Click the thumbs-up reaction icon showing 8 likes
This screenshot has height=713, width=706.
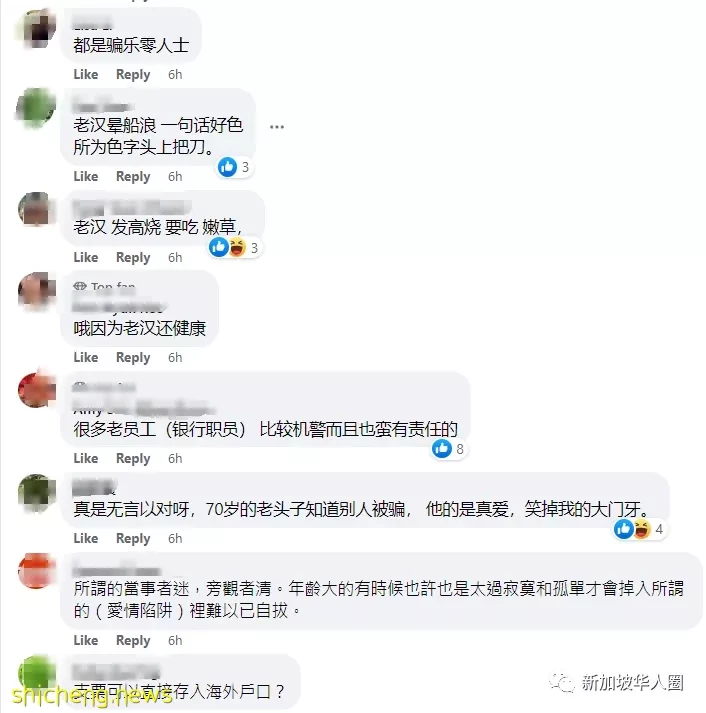(441, 449)
